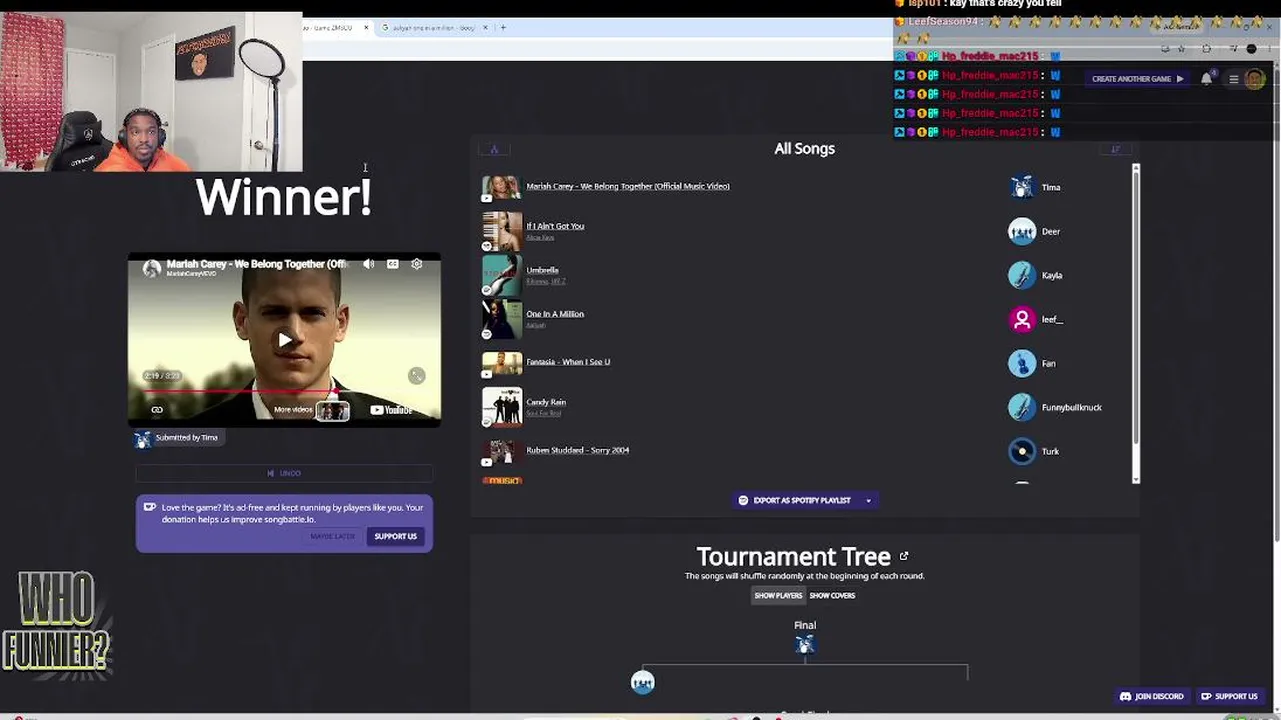Open One In A Million song link

pyautogui.click(x=555, y=314)
